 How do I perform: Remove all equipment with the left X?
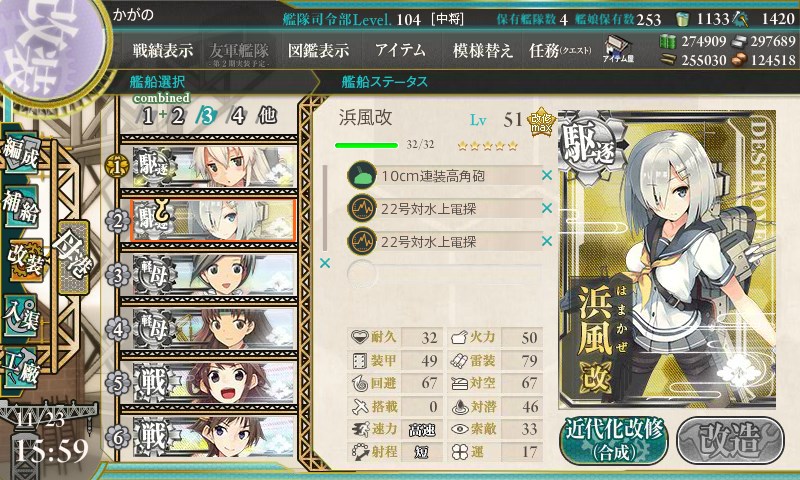pos(325,263)
